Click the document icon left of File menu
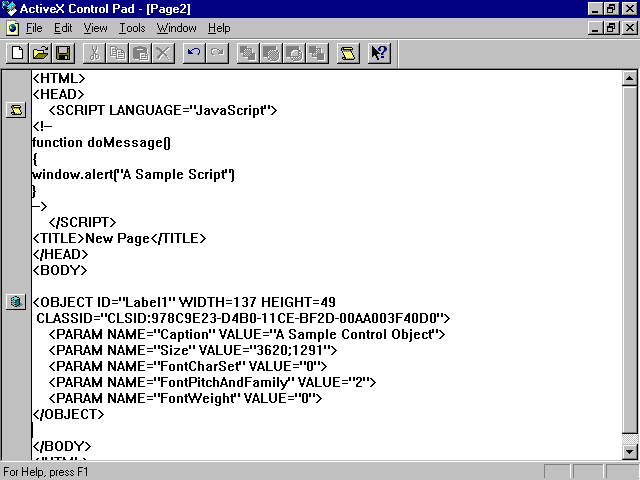This screenshot has width=640, height=480. click(11, 28)
